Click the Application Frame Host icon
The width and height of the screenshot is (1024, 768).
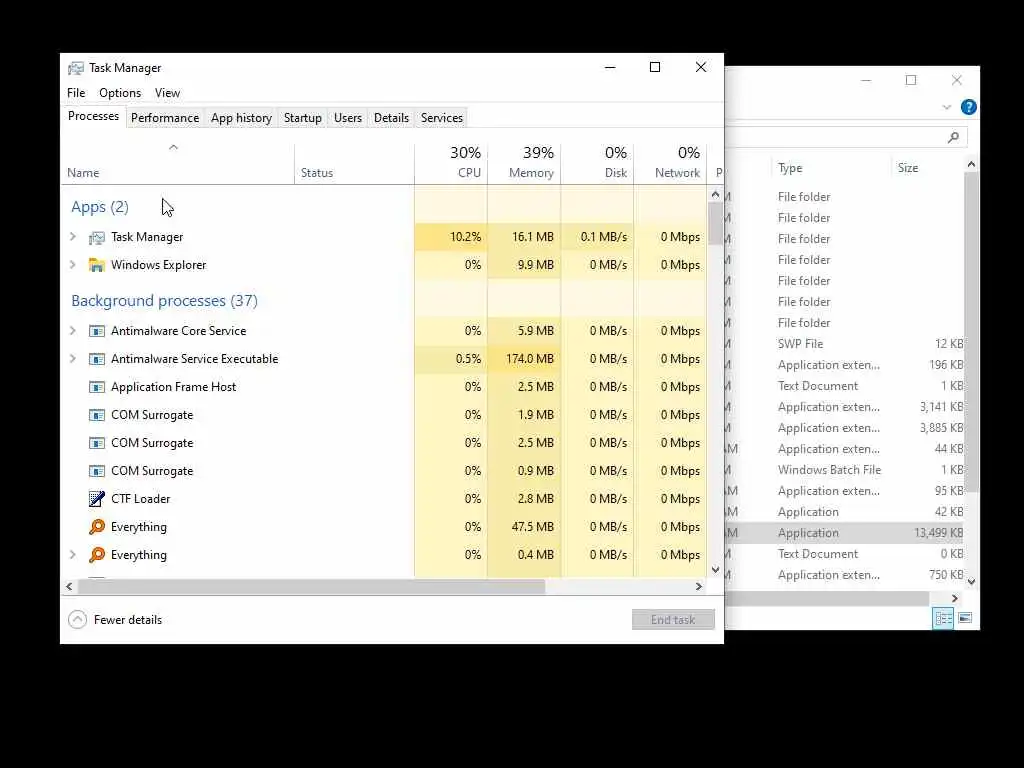pyautogui.click(x=97, y=387)
